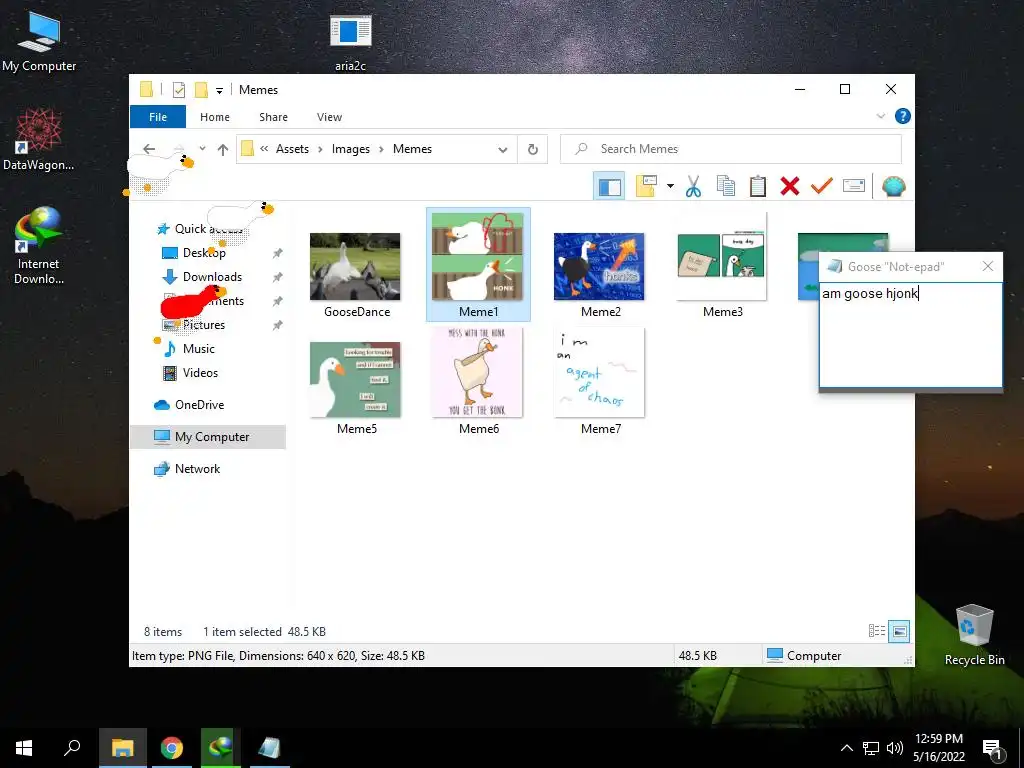Image resolution: width=1024 pixels, height=768 pixels.
Task: Open the File menu
Action: 158,117
